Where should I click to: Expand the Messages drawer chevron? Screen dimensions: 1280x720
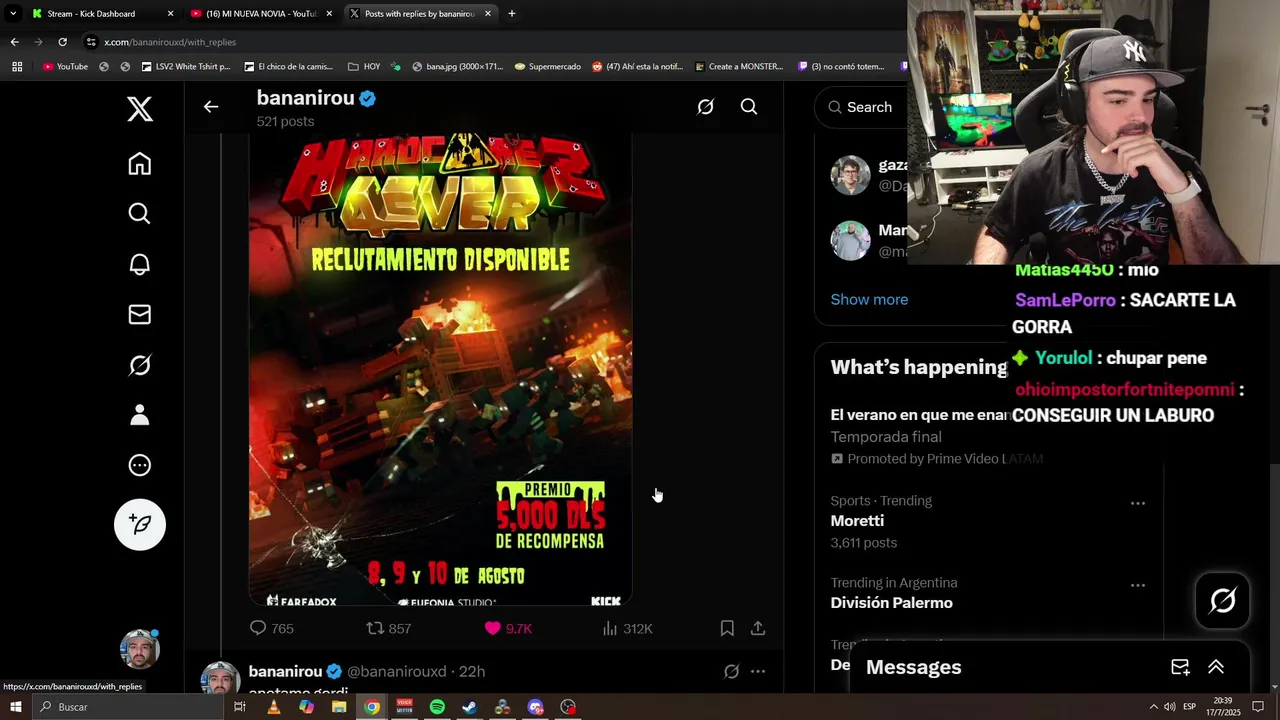(1216, 667)
